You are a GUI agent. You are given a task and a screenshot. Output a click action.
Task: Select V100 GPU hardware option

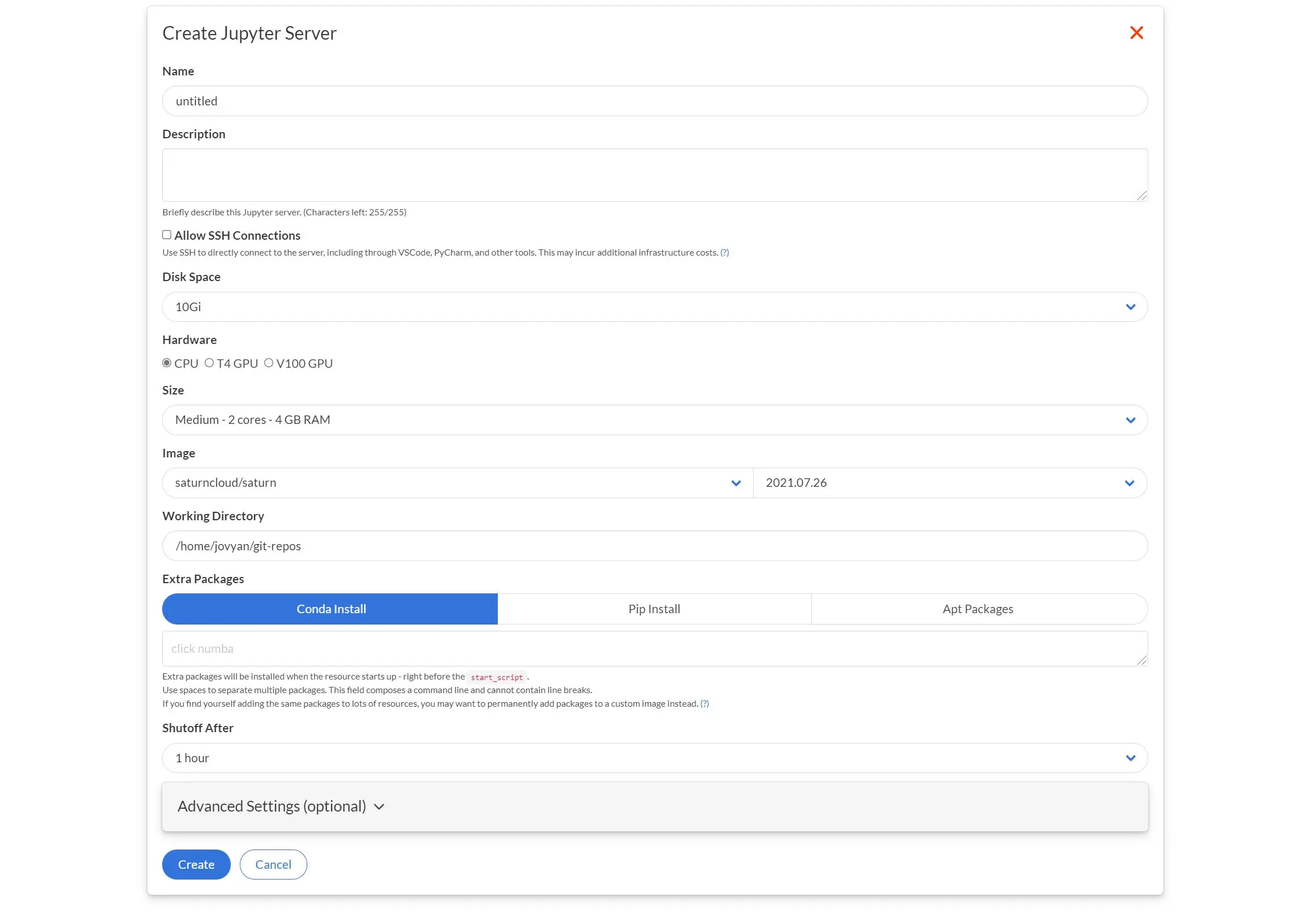pos(269,363)
